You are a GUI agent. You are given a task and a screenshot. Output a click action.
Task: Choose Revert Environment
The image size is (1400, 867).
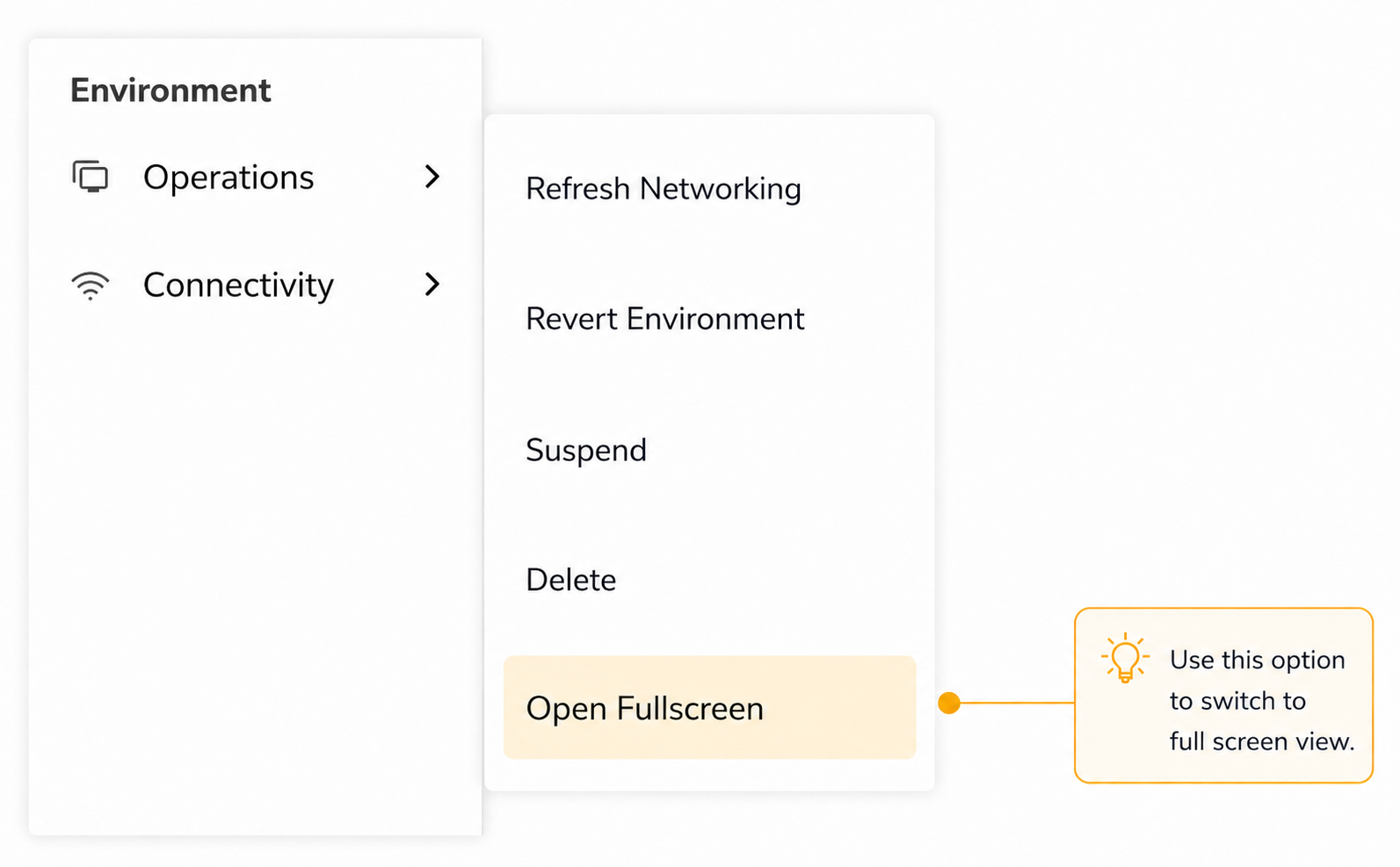(x=664, y=319)
